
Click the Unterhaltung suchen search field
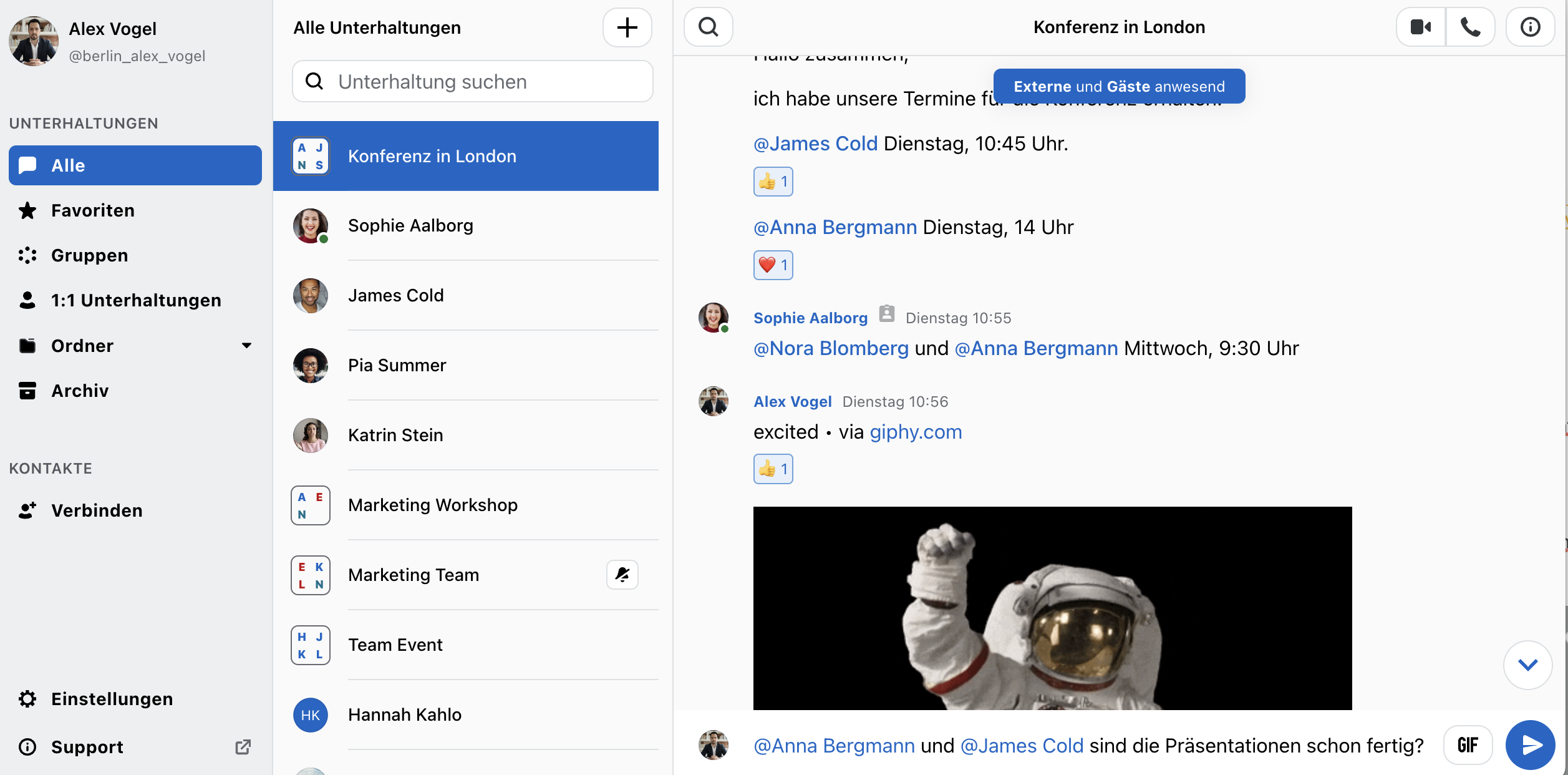(x=472, y=81)
